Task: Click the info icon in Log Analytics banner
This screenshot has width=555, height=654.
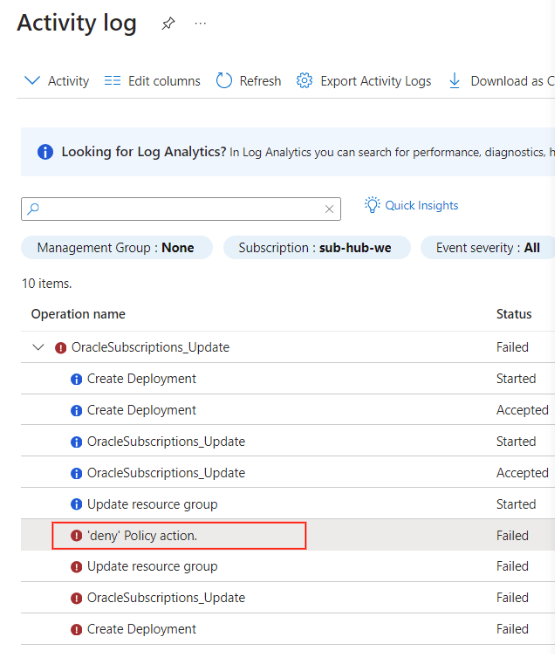Action: coord(45,152)
